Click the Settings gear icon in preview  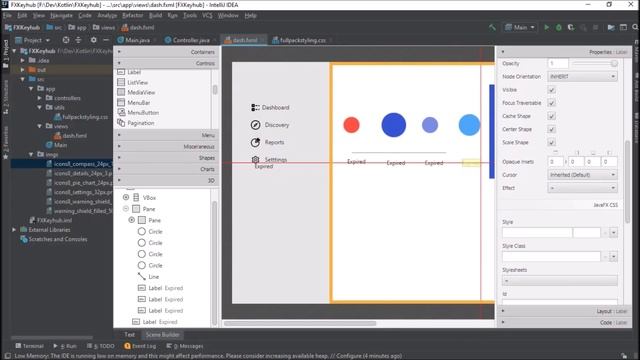[255, 159]
